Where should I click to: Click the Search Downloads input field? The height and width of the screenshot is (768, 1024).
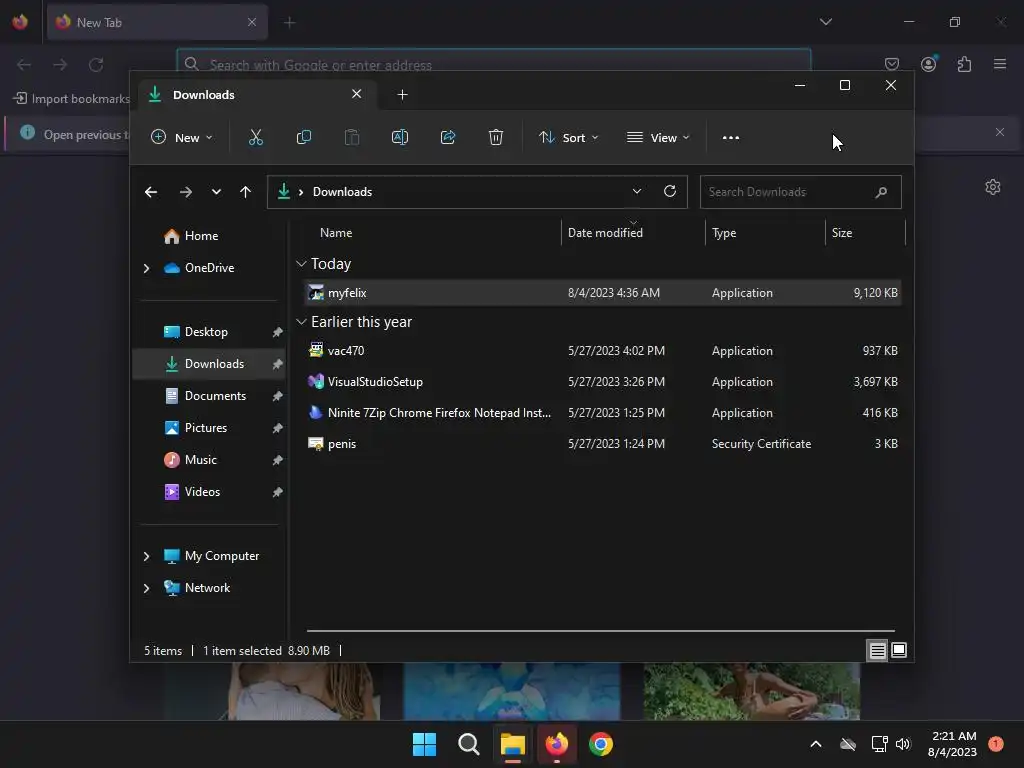click(789, 192)
